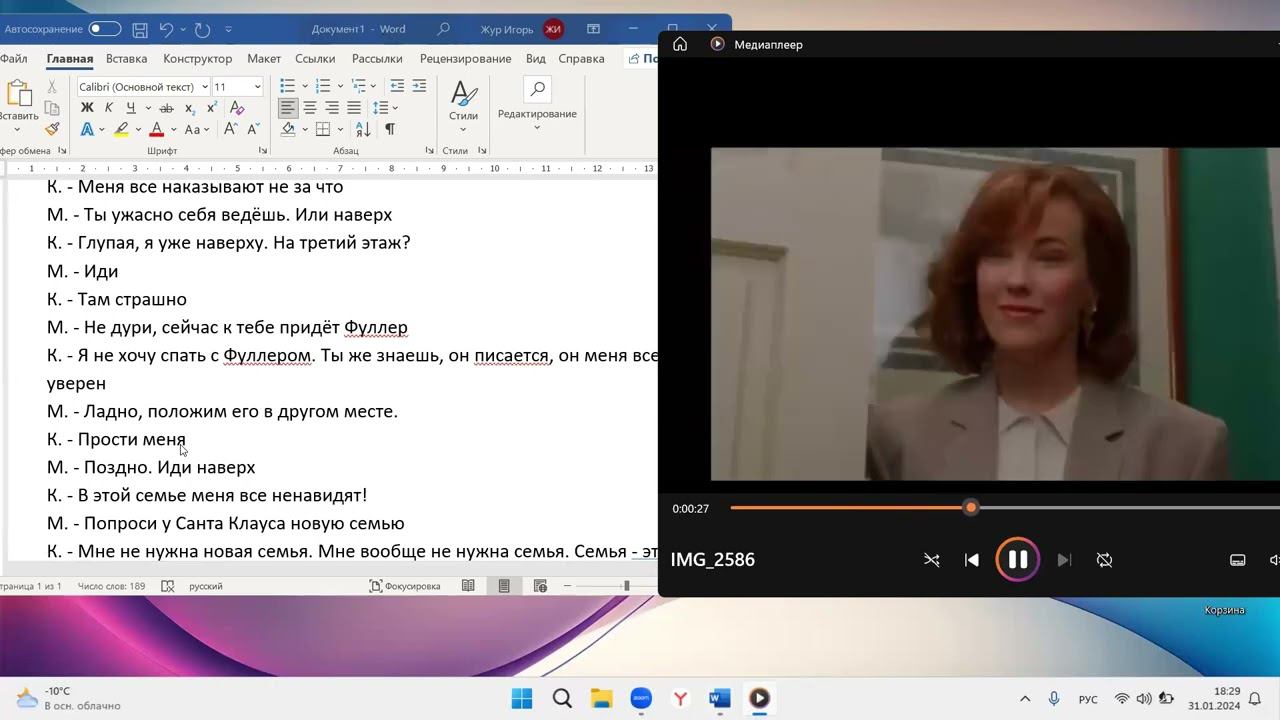The image size is (1280, 720).
Task: Increase paragraph indent
Action: click(420, 86)
